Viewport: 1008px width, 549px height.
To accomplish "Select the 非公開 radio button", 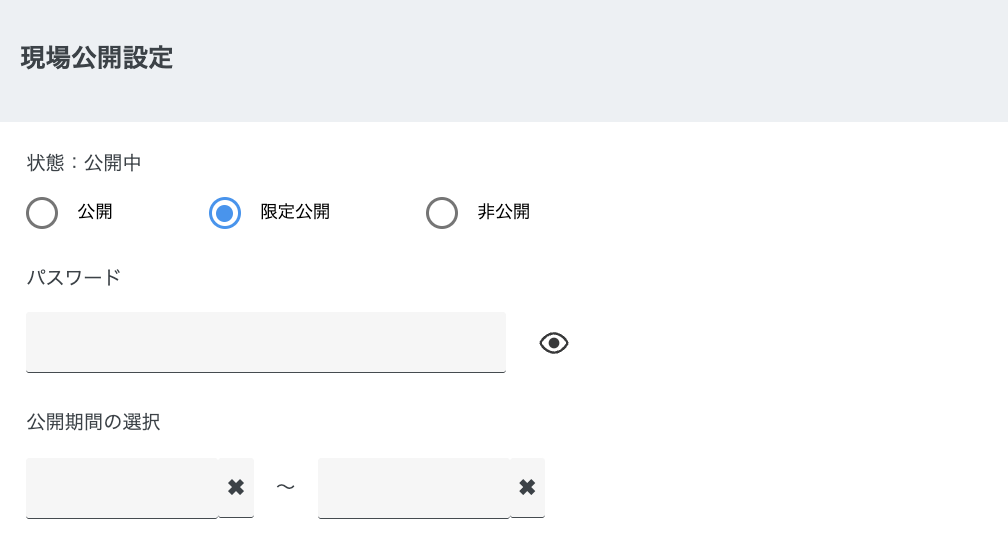I will pos(442,213).
